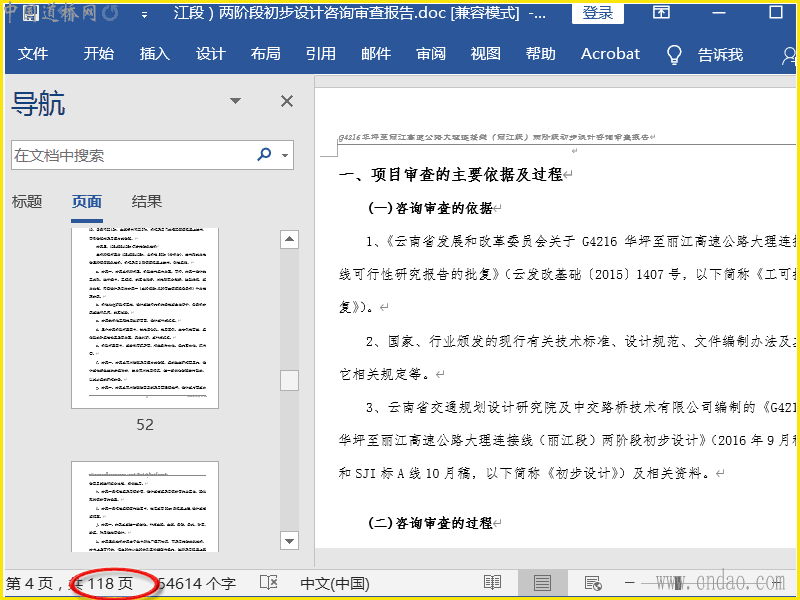The height and width of the screenshot is (600, 800).
Task: Click the thumbnail pane scroll thumb
Action: 289,381
